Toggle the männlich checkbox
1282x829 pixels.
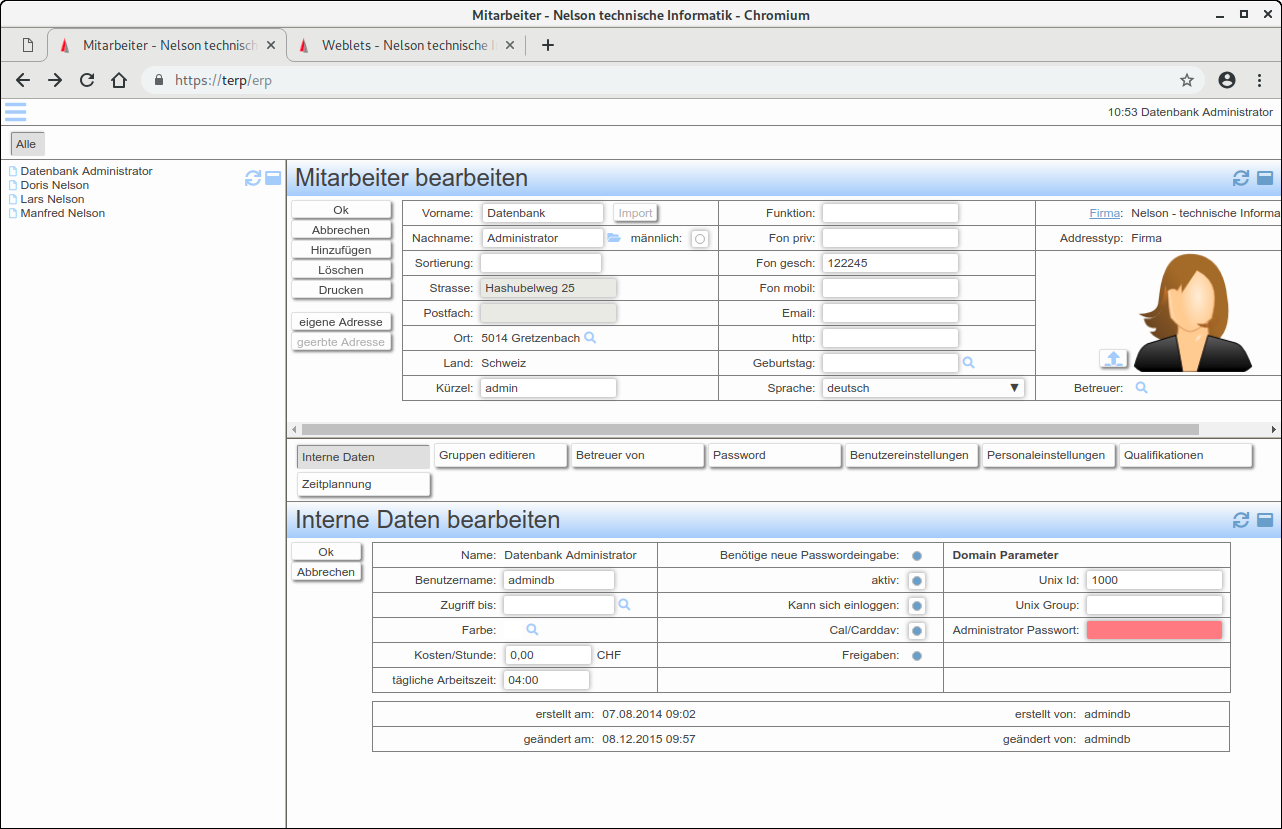(699, 239)
